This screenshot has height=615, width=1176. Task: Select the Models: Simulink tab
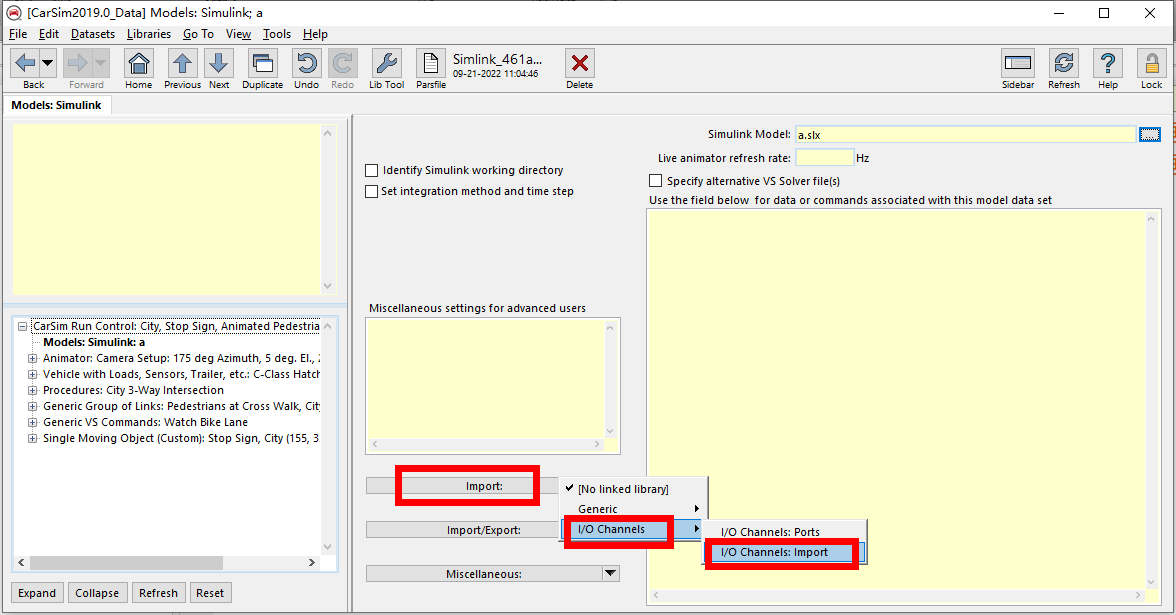point(56,105)
